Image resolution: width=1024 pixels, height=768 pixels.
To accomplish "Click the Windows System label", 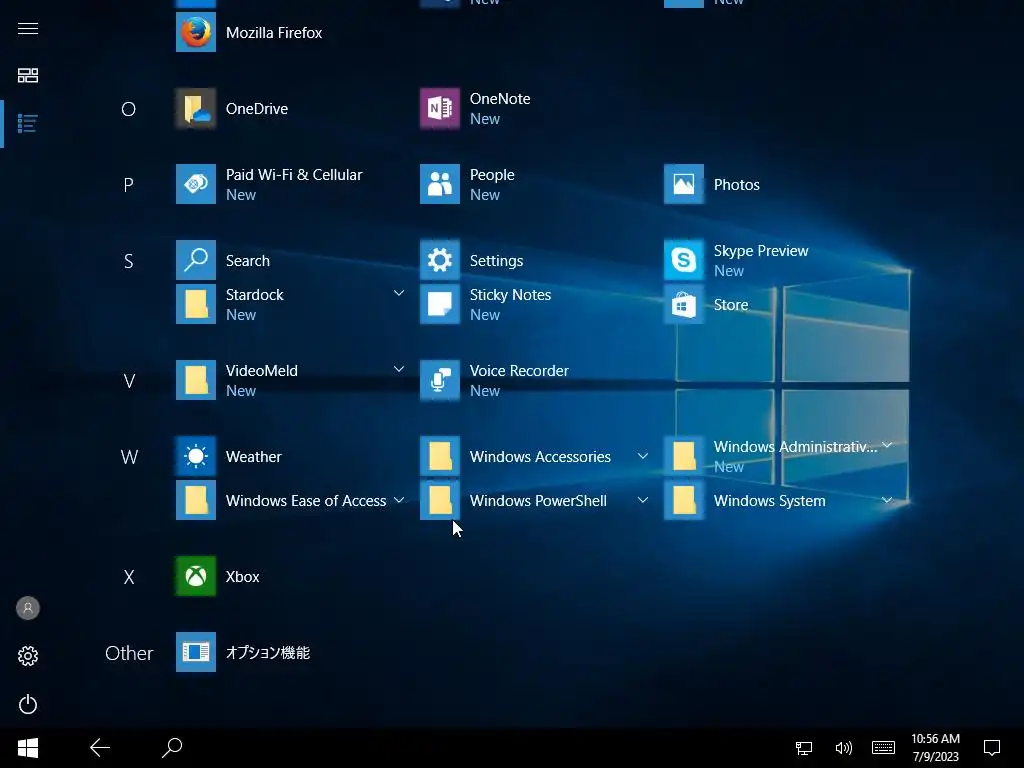I will tap(769, 501).
